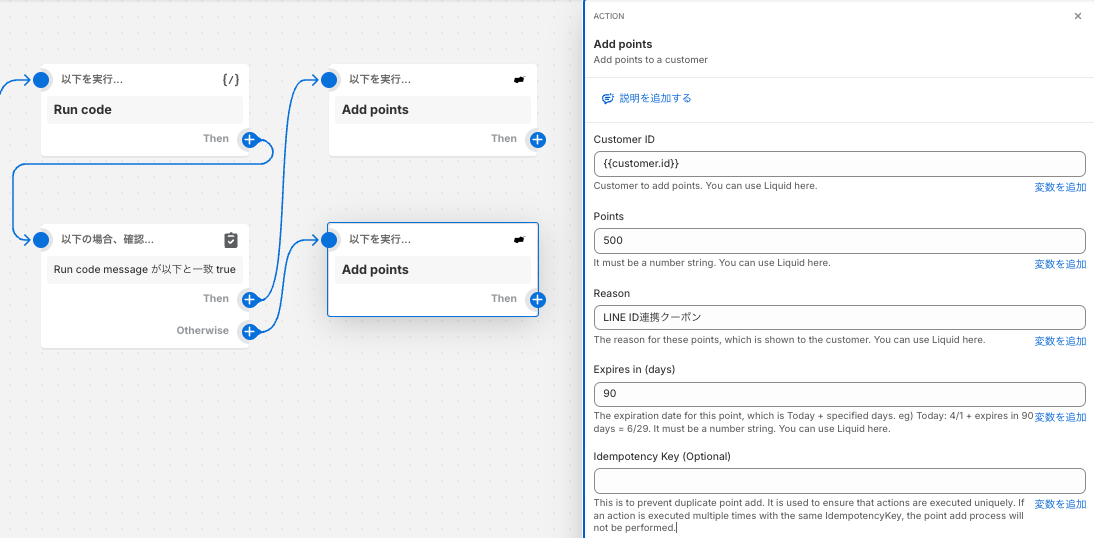Click the clipboard check icon on the condition step
The width and height of the screenshot is (1094, 538).
(231, 240)
